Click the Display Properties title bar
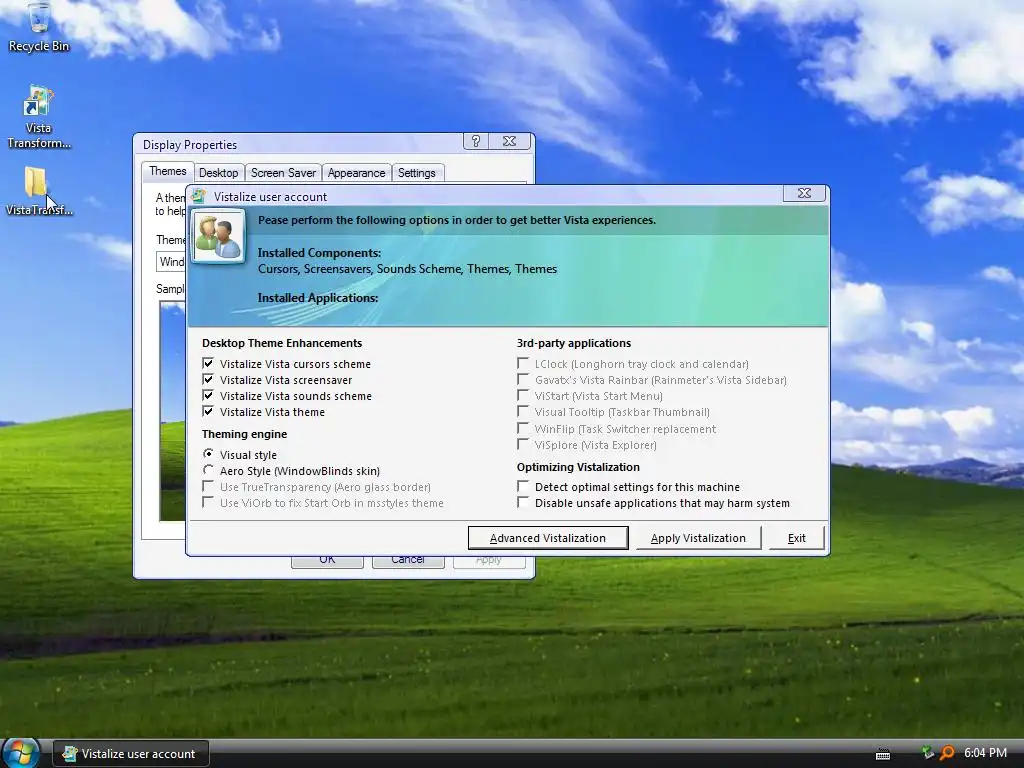The width and height of the screenshot is (1024, 768). click(297, 144)
